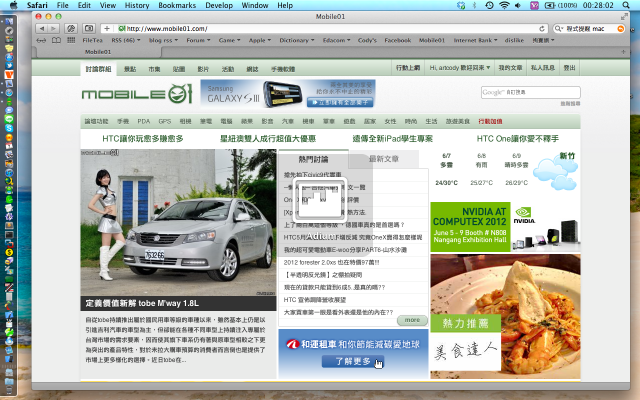Viewport: 640px width, 400px height.
Task: Open the Wi-Fi status menu
Action: 504,5
